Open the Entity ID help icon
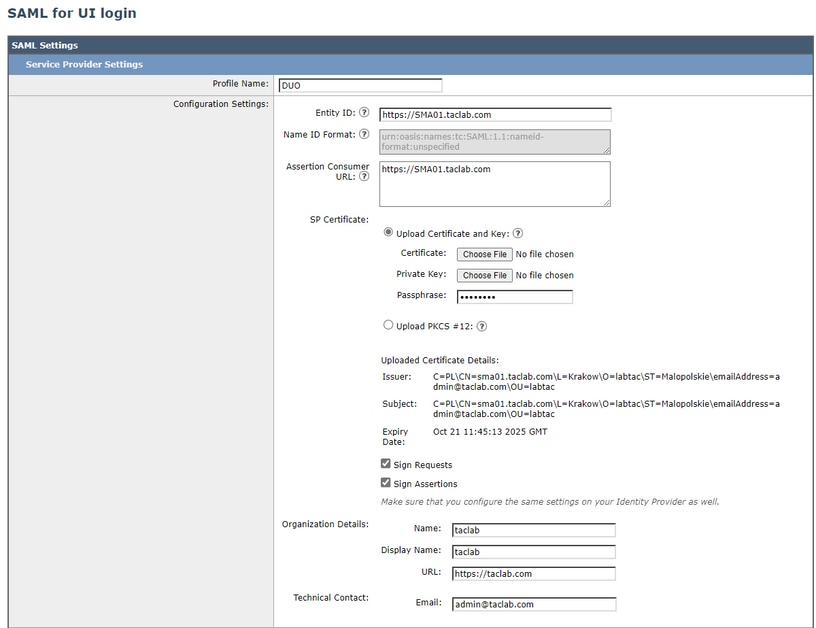 [364, 112]
